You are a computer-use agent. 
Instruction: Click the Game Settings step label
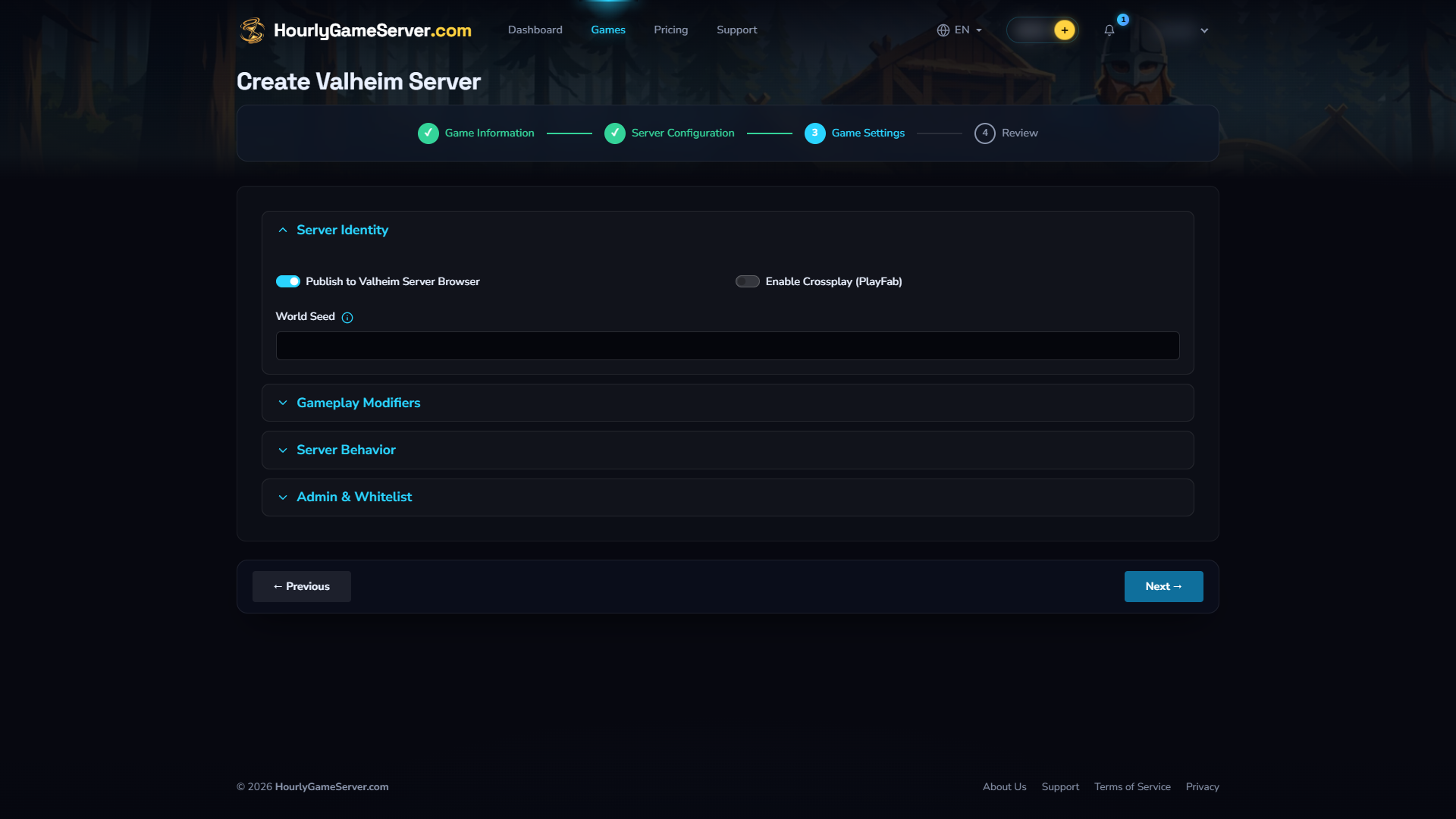pyautogui.click(x=868, y=133)
